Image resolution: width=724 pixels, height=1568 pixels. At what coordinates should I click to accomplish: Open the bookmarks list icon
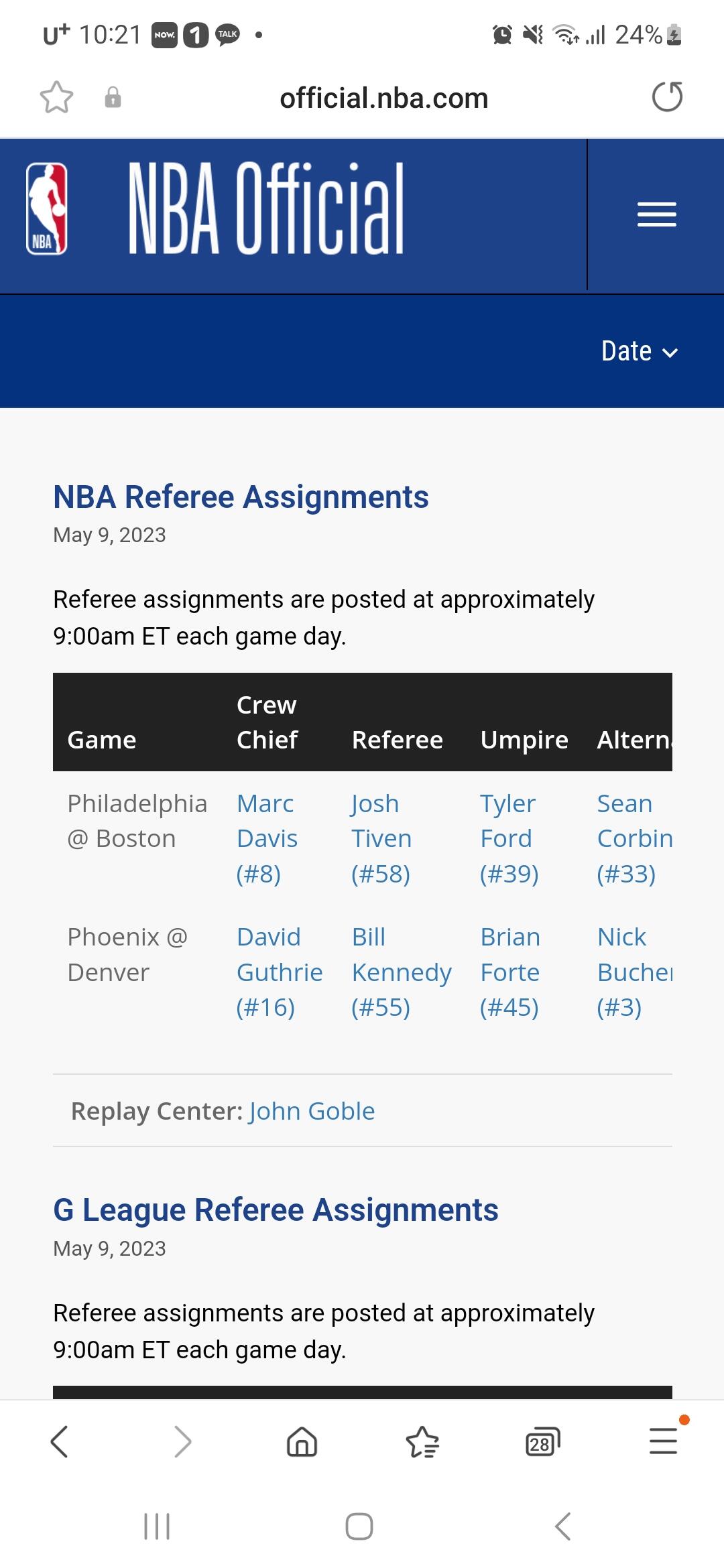422,1441
